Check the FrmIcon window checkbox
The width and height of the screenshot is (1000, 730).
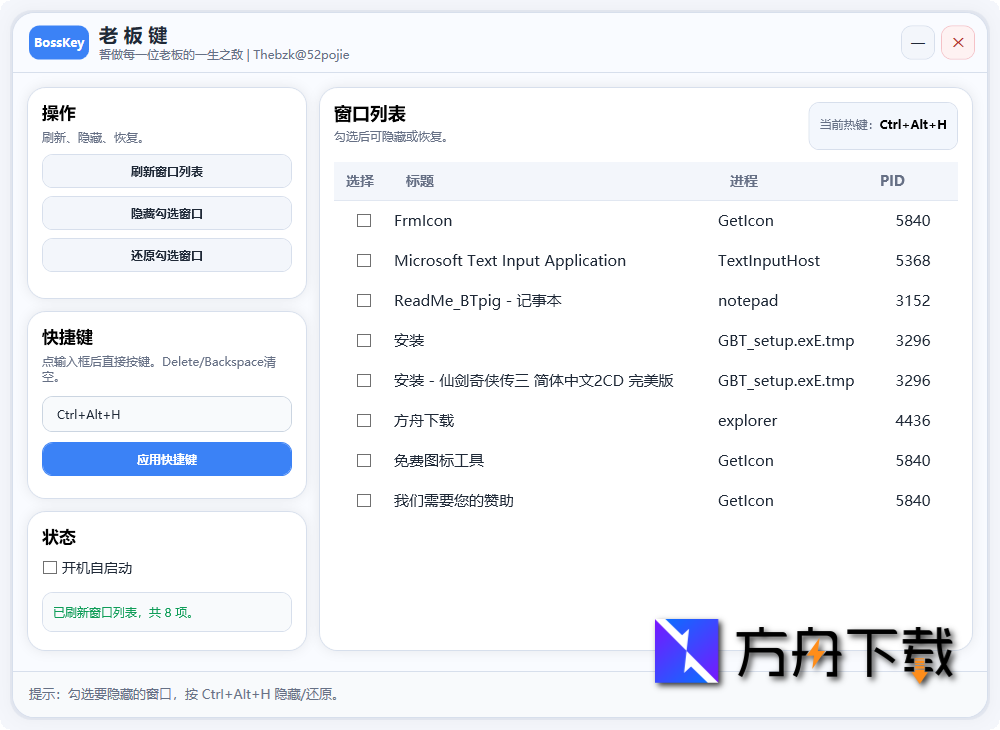363,220
